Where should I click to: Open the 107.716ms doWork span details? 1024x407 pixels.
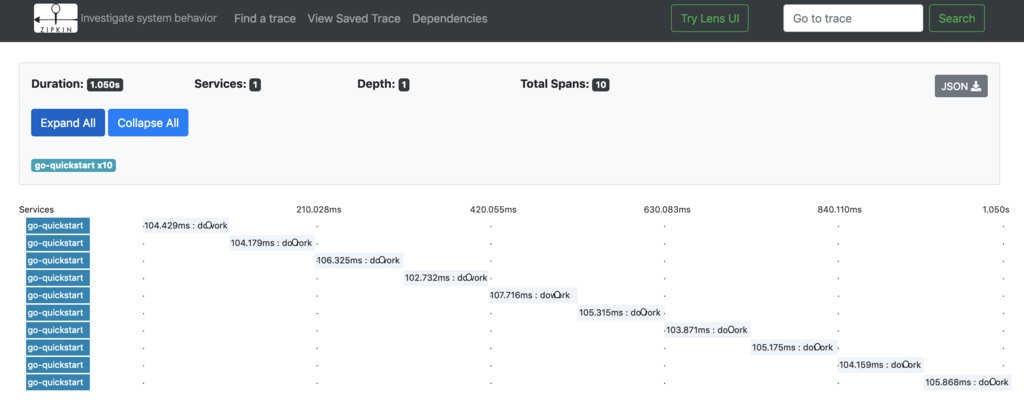click(x=530, y=295)
